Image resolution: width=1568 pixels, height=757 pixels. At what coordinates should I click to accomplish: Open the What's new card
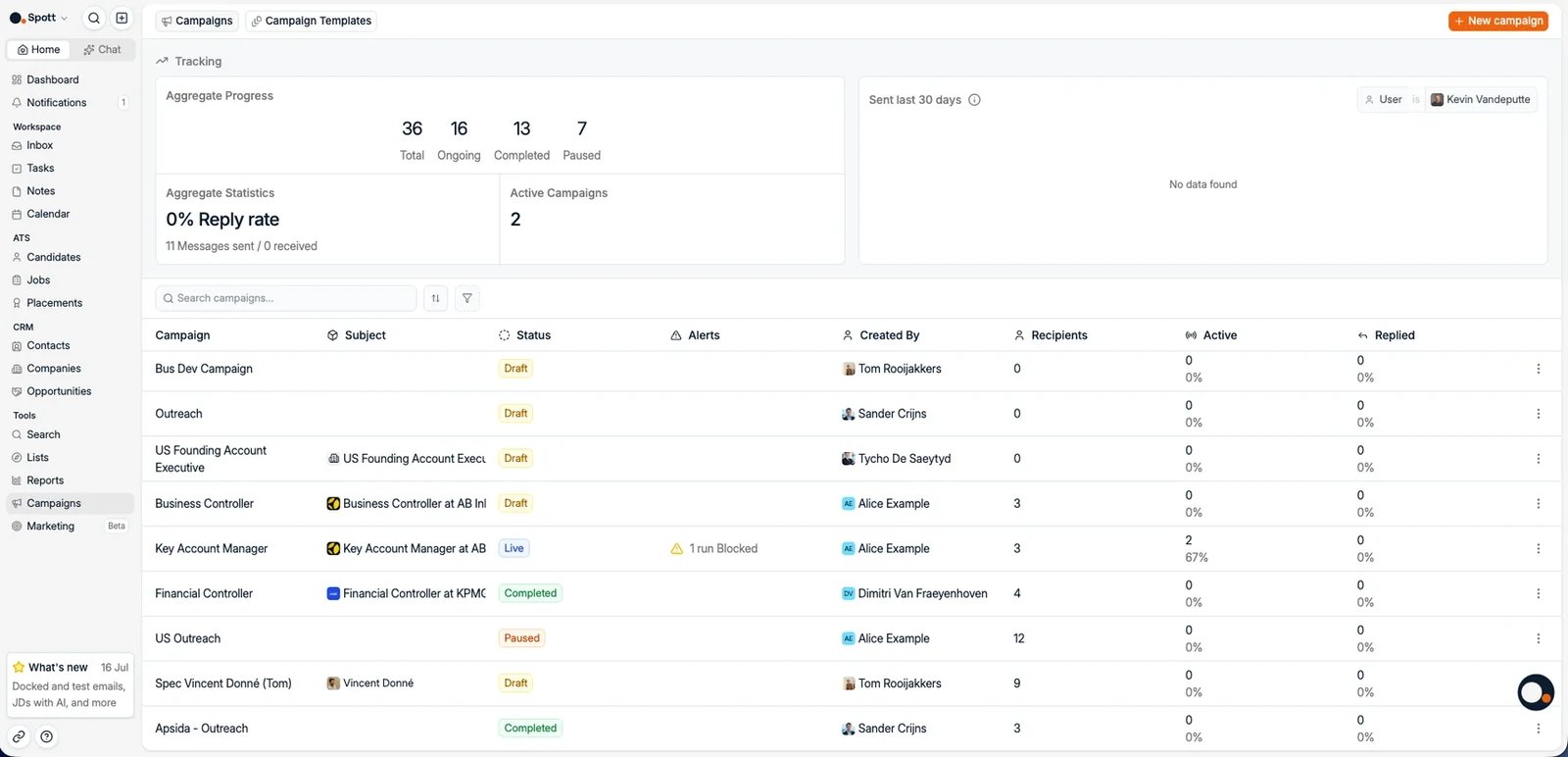tap(70, 684)
